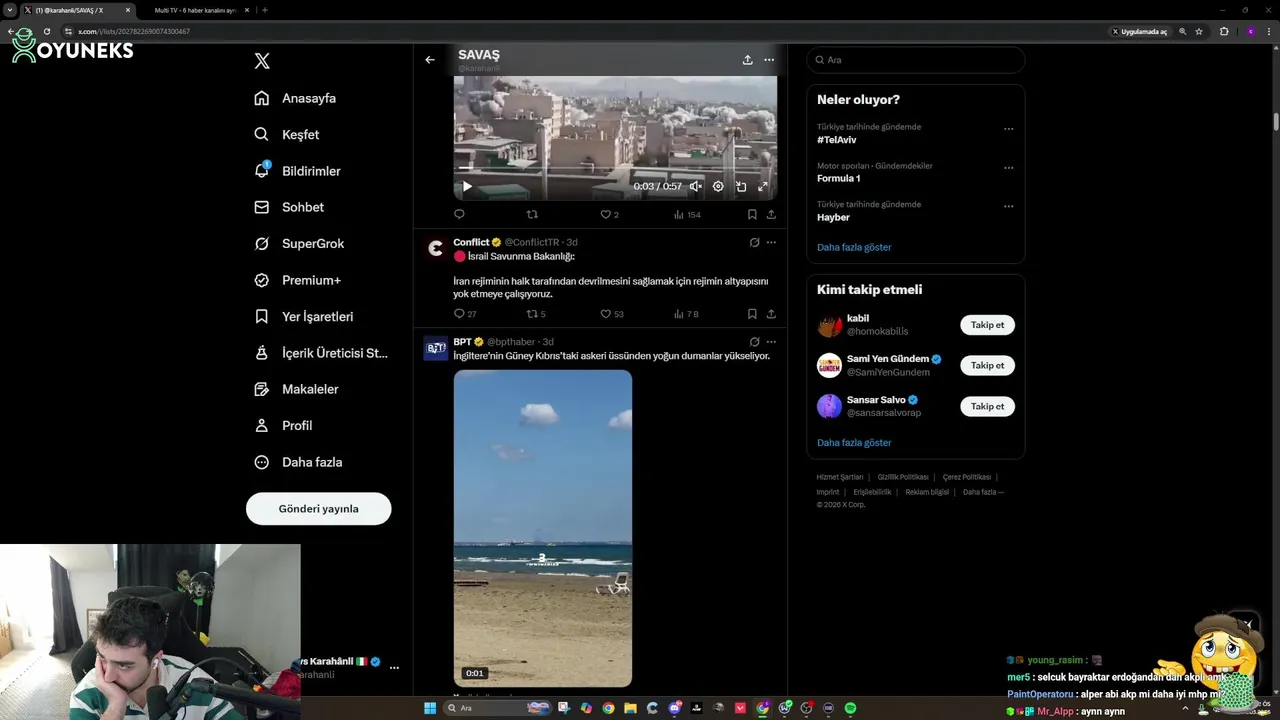Like the Conflict post with 53 likes

pyautogui.click(x=611, y=314)
